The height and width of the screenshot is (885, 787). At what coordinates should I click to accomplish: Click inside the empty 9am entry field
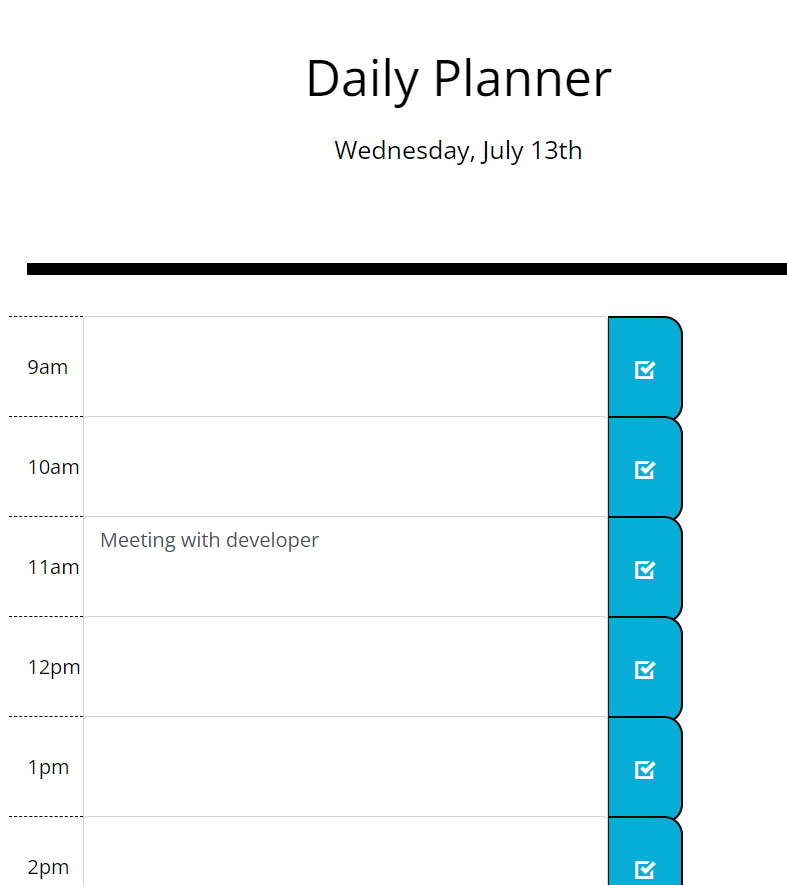(x=340, y=367)
